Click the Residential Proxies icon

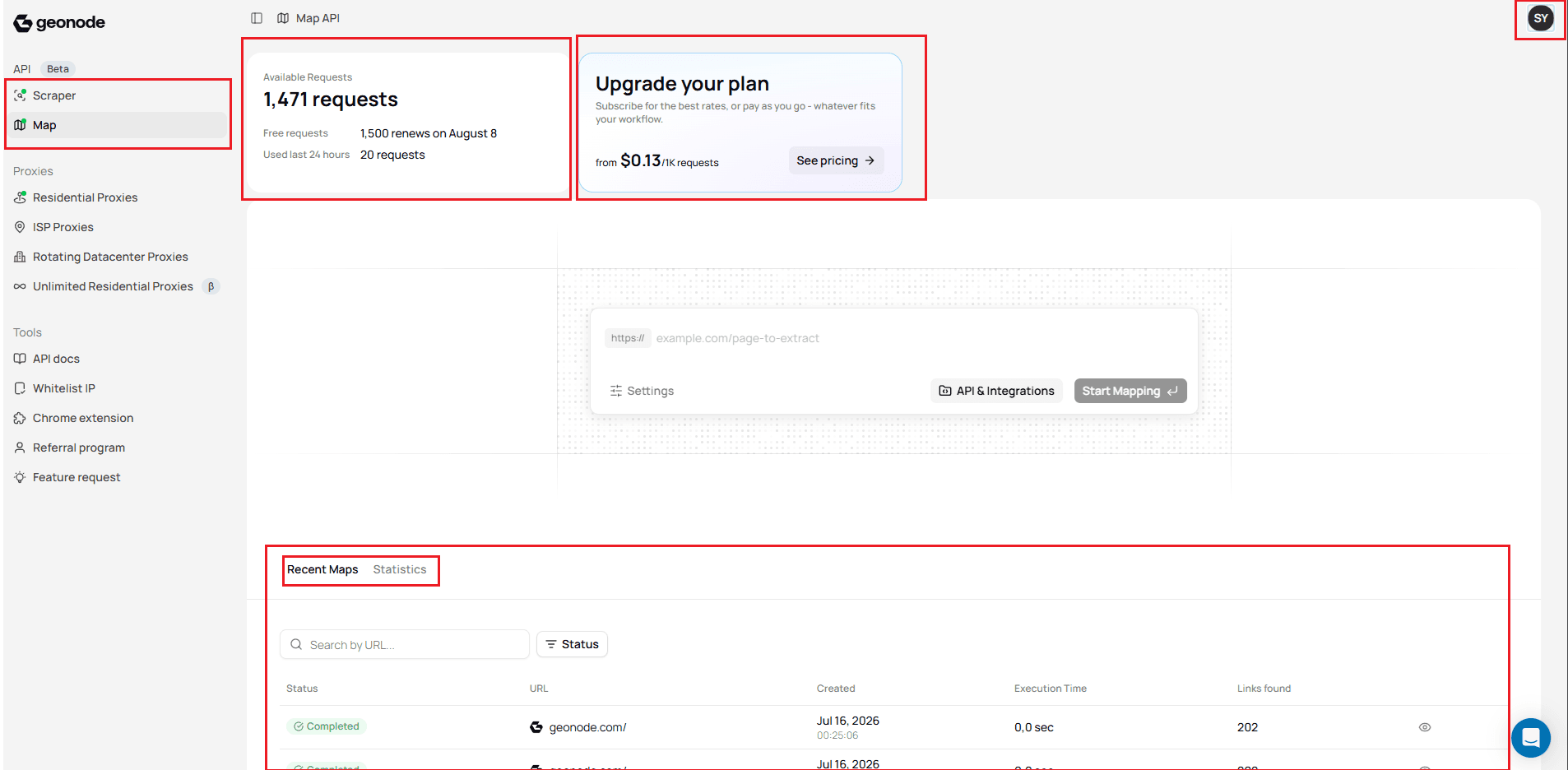pos(20,197)
